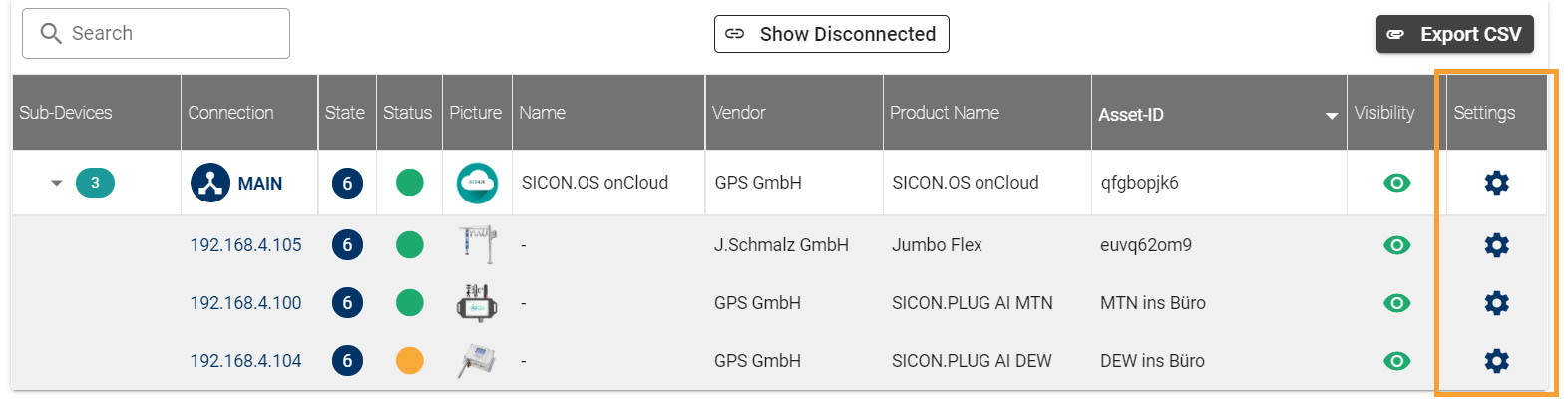The image size is (1568, 401).
Task: Open settings gear for SICON.OS onCloud
Action: click(1496, 183)
